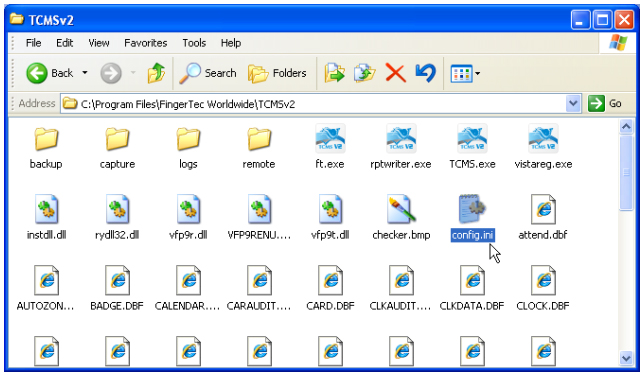Open the Favorites menu

click(x=145, y=43)
